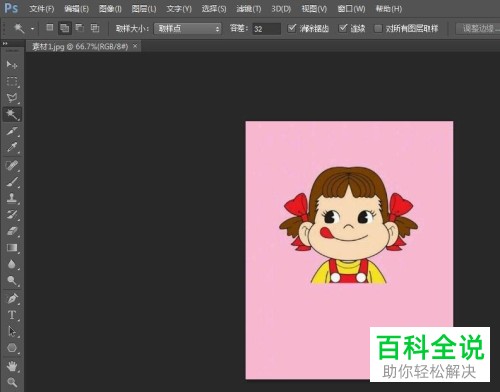The height and width of the screenshot is (392, 500).
Task: Open the Magic Wand tool preset picker arrow
Action: click(x=32, y=29)
